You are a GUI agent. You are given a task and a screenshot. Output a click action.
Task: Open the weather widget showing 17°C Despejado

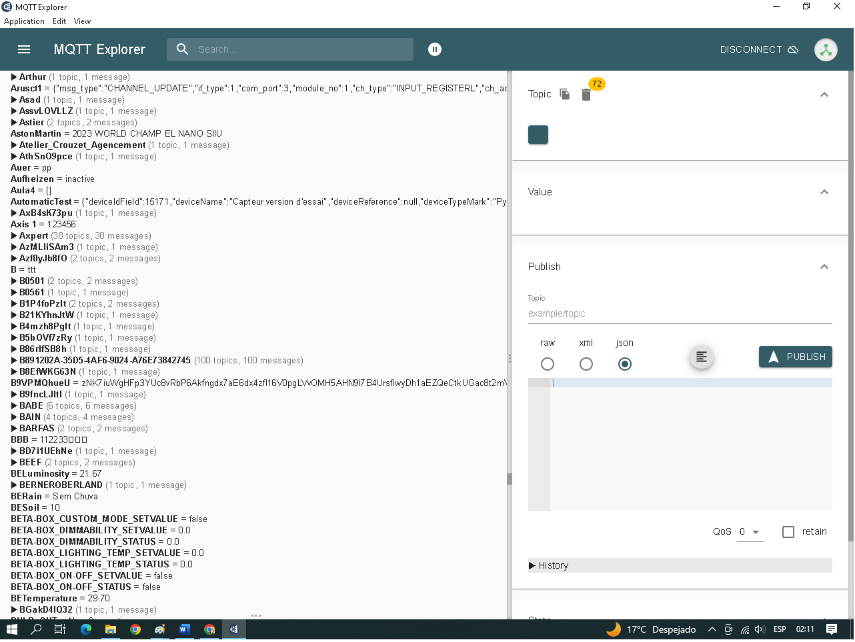tap(651, 629)
